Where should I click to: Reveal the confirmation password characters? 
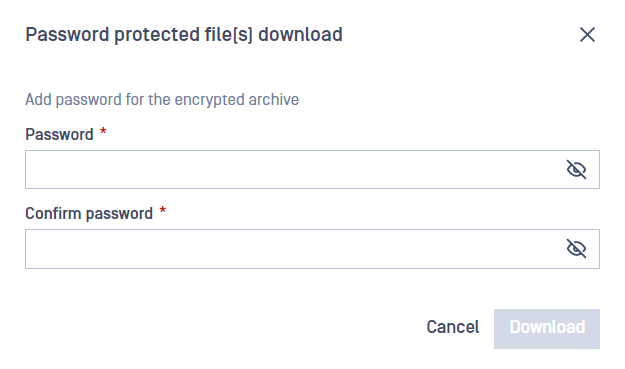click(576, 249)
